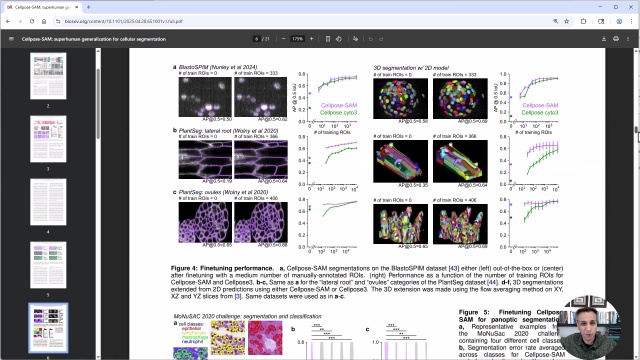
Task: Zoom out of the PDF
Action: pyautogui.click(x=284, y=39)
